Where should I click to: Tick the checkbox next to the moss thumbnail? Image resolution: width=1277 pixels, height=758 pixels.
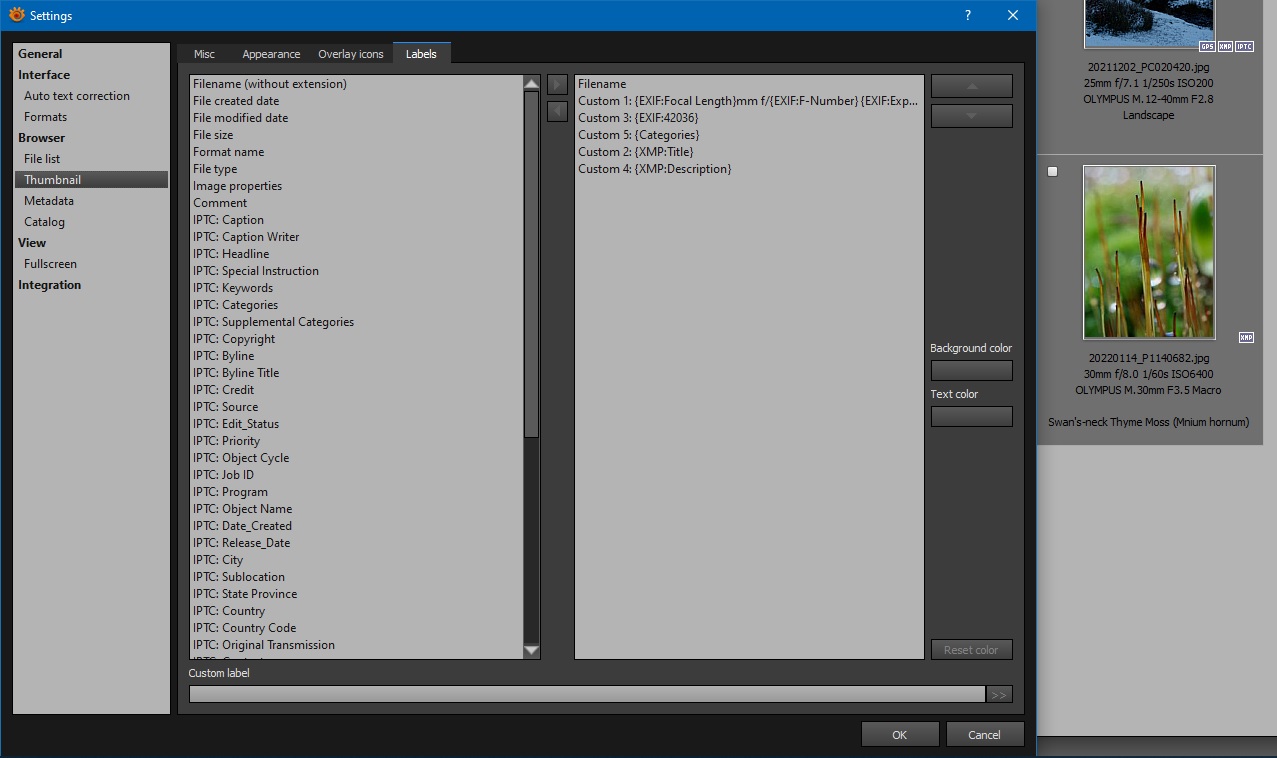pyautogui.click(x=1052, y=172)
